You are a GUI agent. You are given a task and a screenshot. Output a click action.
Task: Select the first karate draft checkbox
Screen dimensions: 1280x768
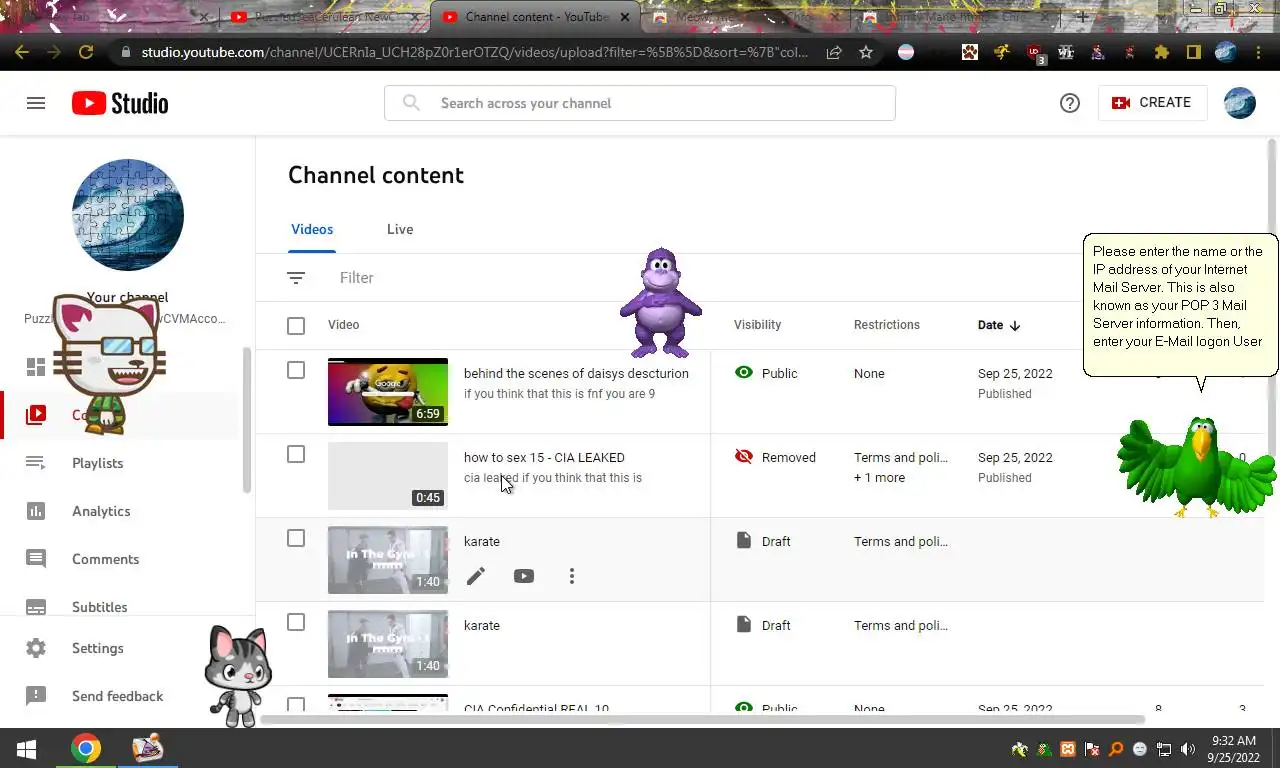(296, 538)
